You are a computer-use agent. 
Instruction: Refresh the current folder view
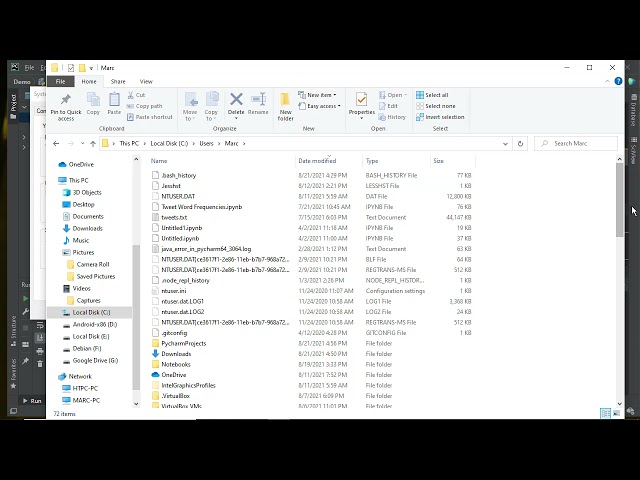click(520, 144)
